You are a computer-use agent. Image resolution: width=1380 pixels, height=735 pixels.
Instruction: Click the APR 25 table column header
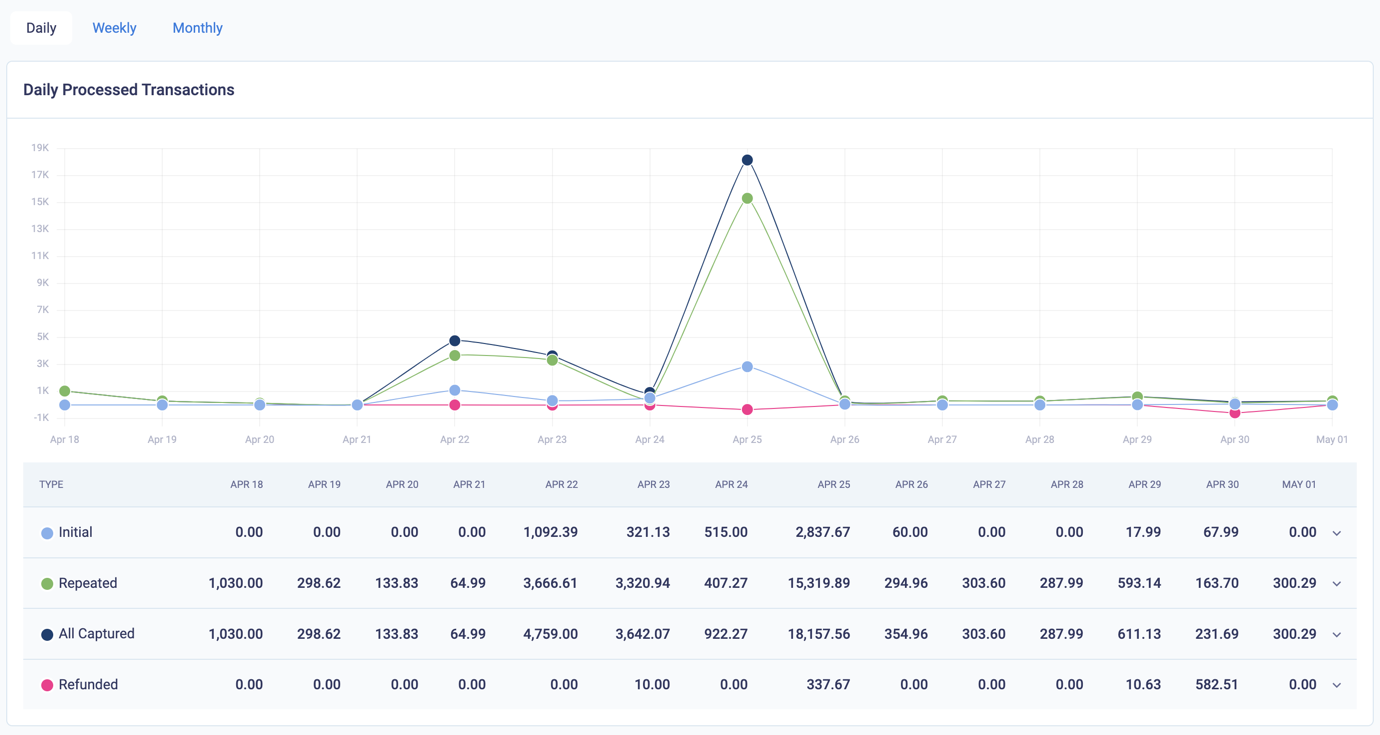coord(833,484)
